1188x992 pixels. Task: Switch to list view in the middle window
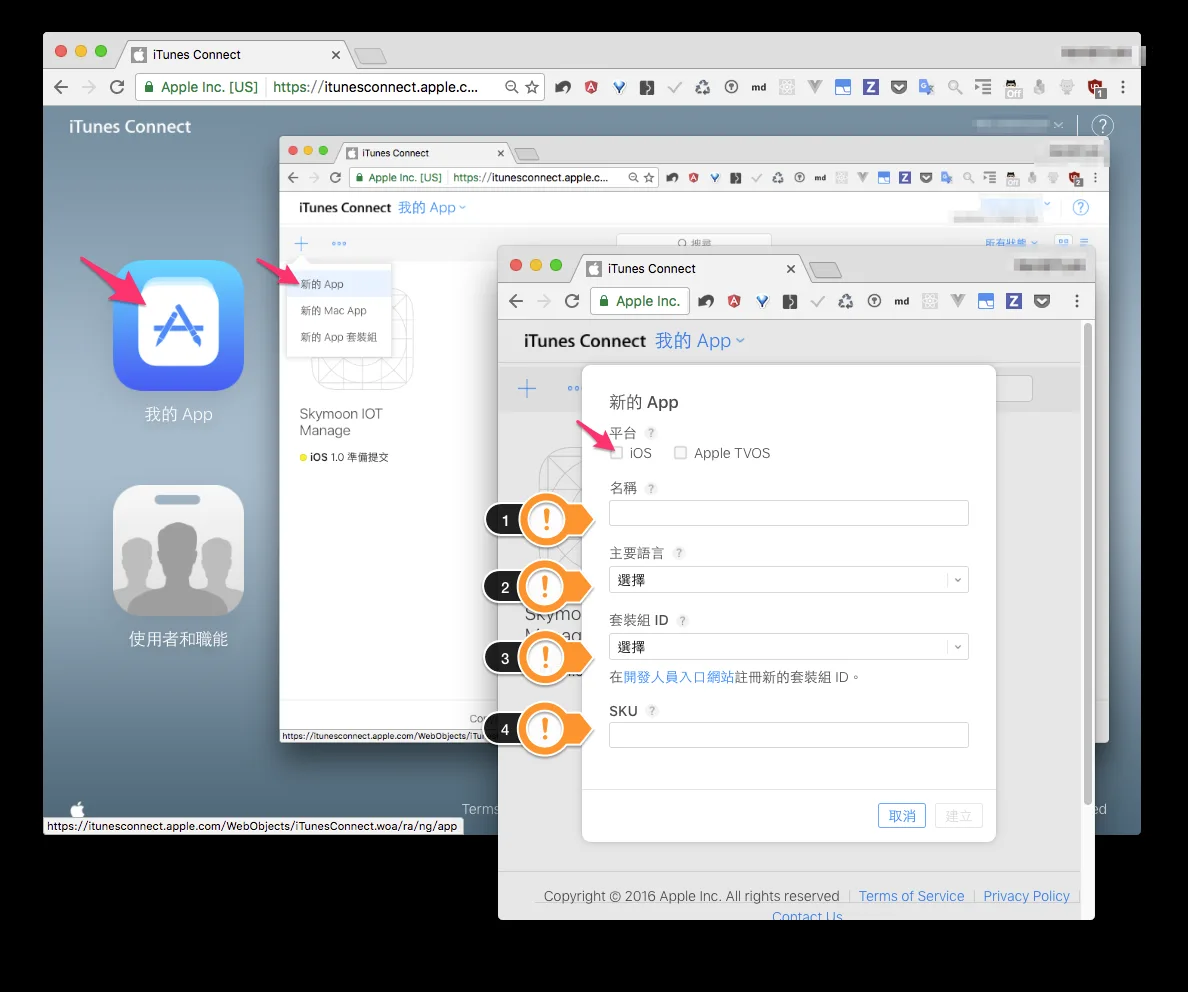[1084, 243]
